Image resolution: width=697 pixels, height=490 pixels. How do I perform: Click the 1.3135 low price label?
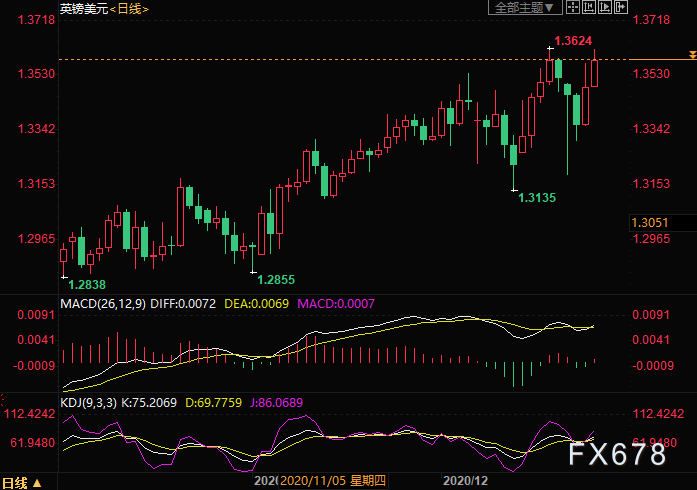[x=537, y=199]
